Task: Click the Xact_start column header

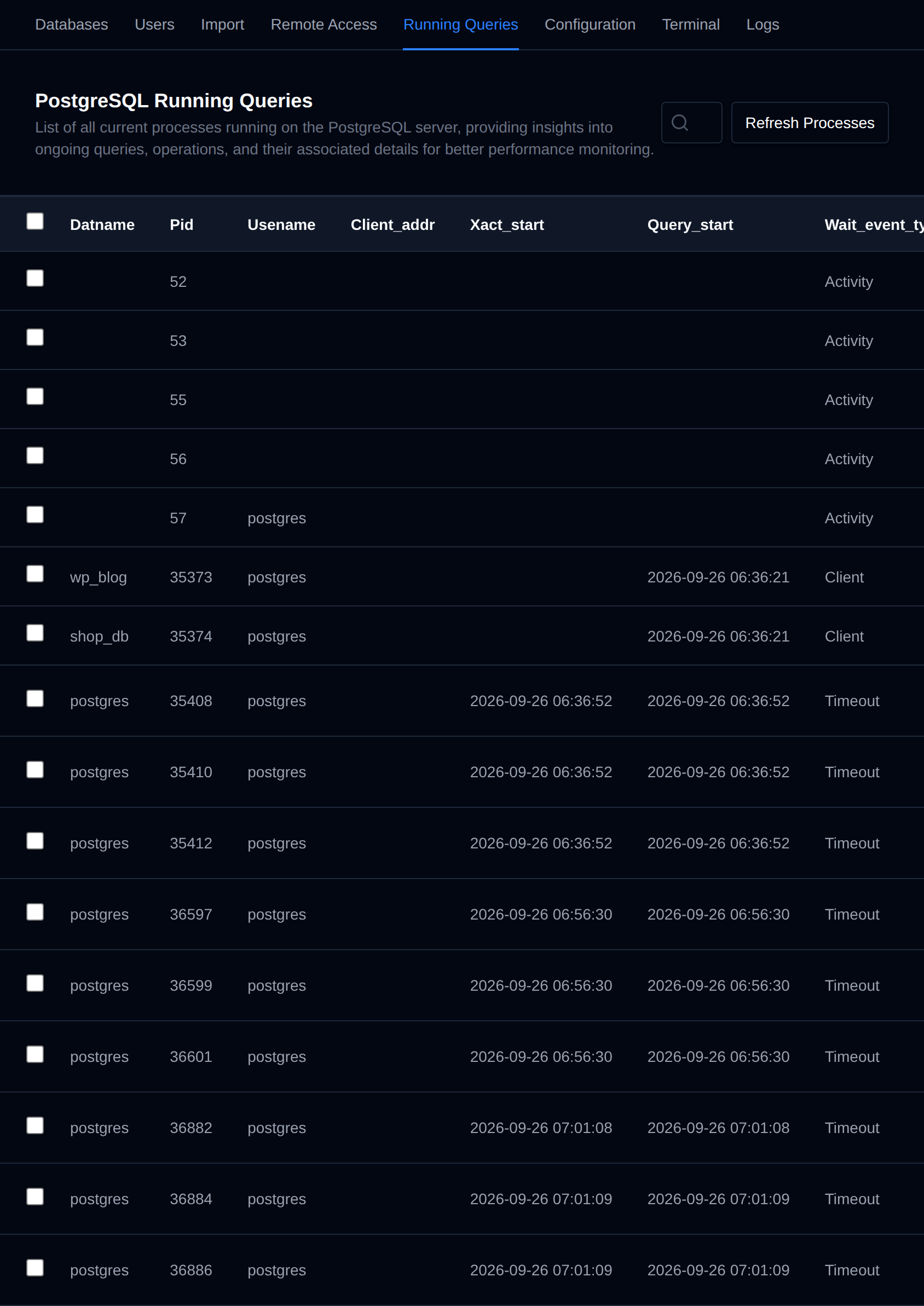Action: [x=507, y=224]
